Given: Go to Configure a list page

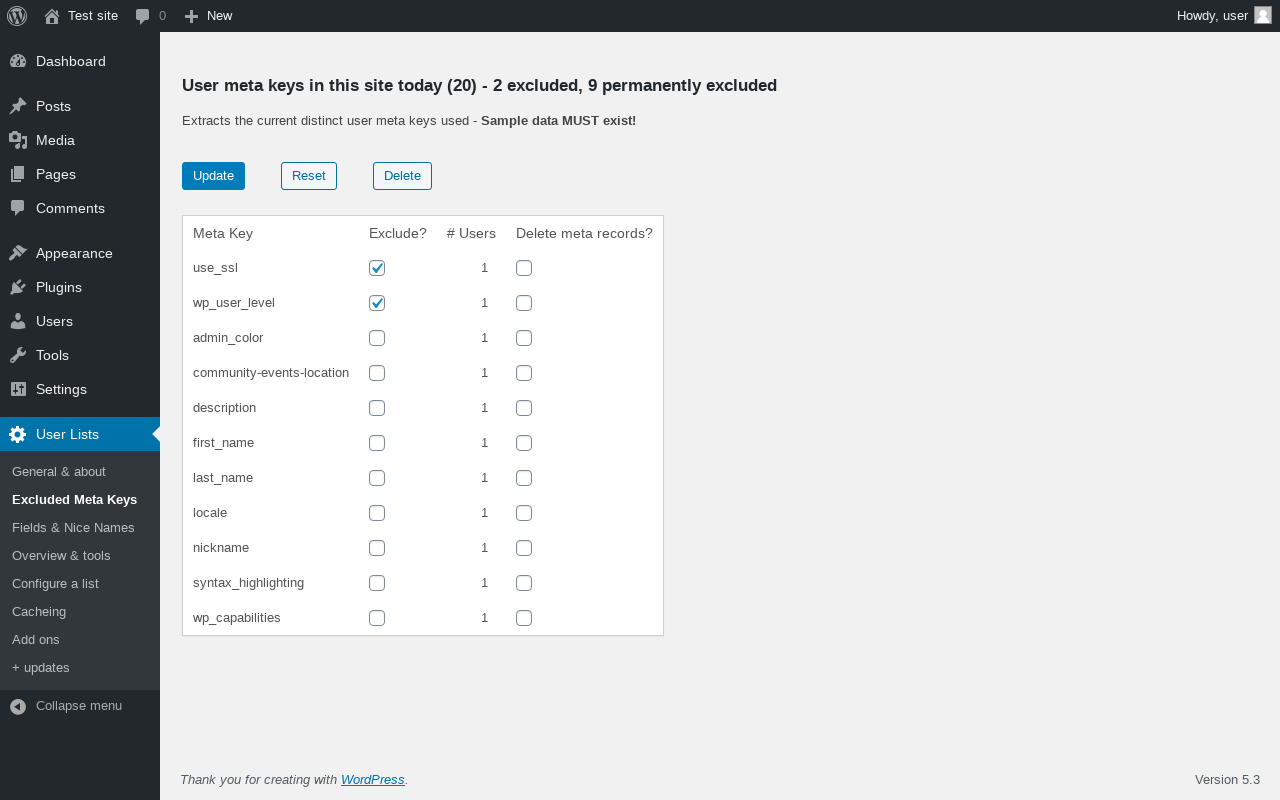Looking at the screenshot, I should tap(55, 583).
